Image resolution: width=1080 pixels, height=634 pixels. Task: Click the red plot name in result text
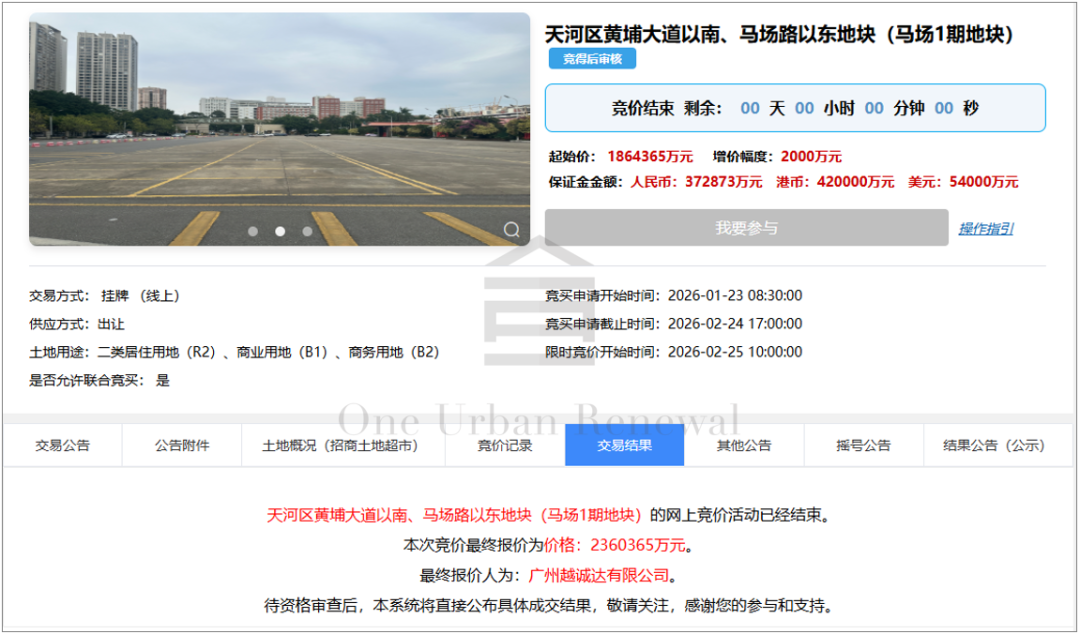tap(454, 516)
